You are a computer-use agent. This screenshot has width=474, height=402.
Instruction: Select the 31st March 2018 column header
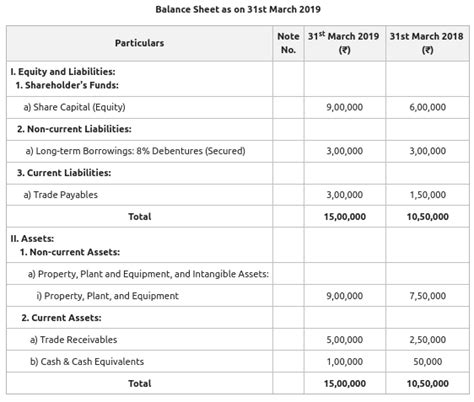click(427, 43)
